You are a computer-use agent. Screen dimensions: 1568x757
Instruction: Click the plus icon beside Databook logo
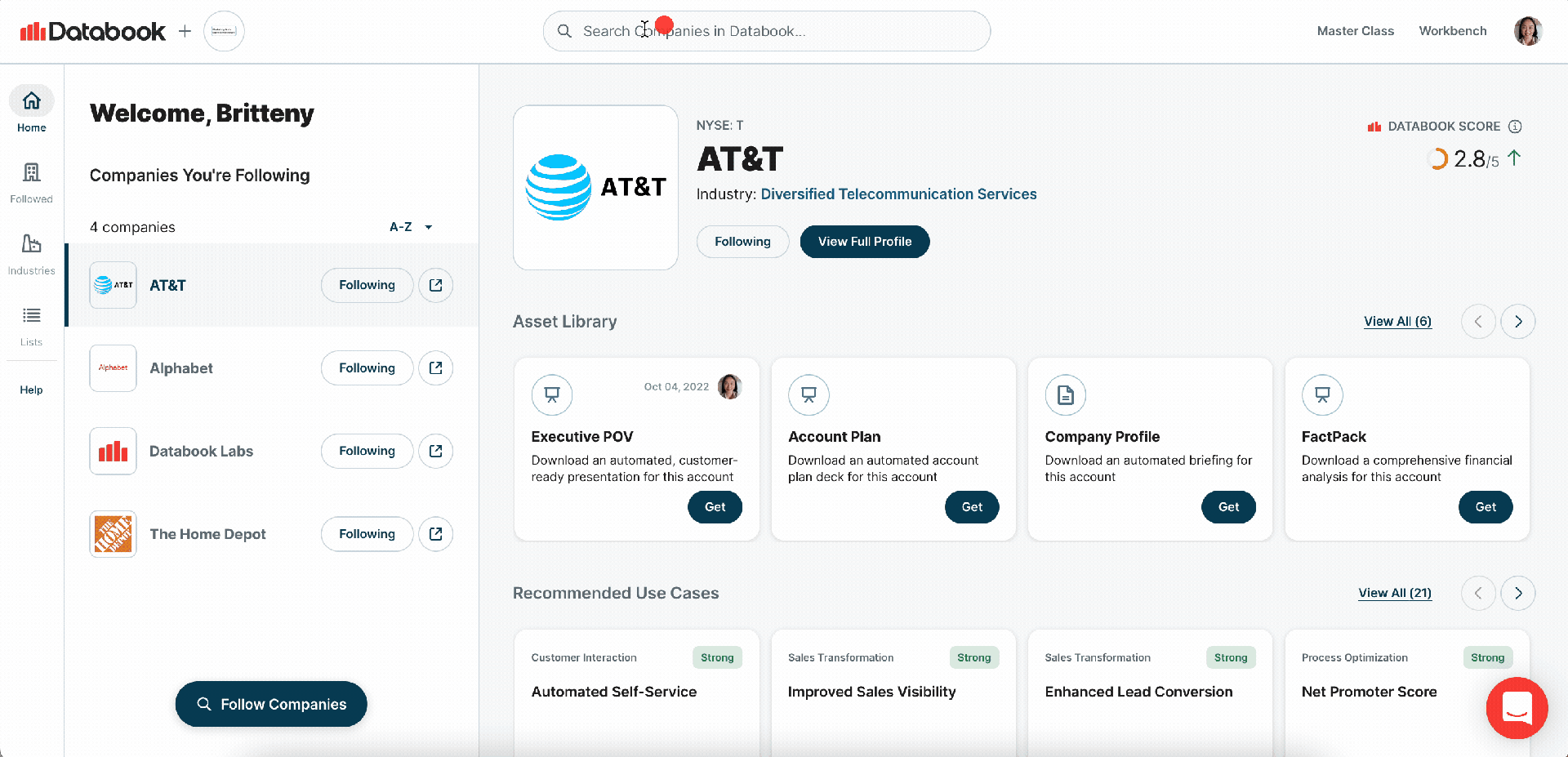click(x=185, y=31)
